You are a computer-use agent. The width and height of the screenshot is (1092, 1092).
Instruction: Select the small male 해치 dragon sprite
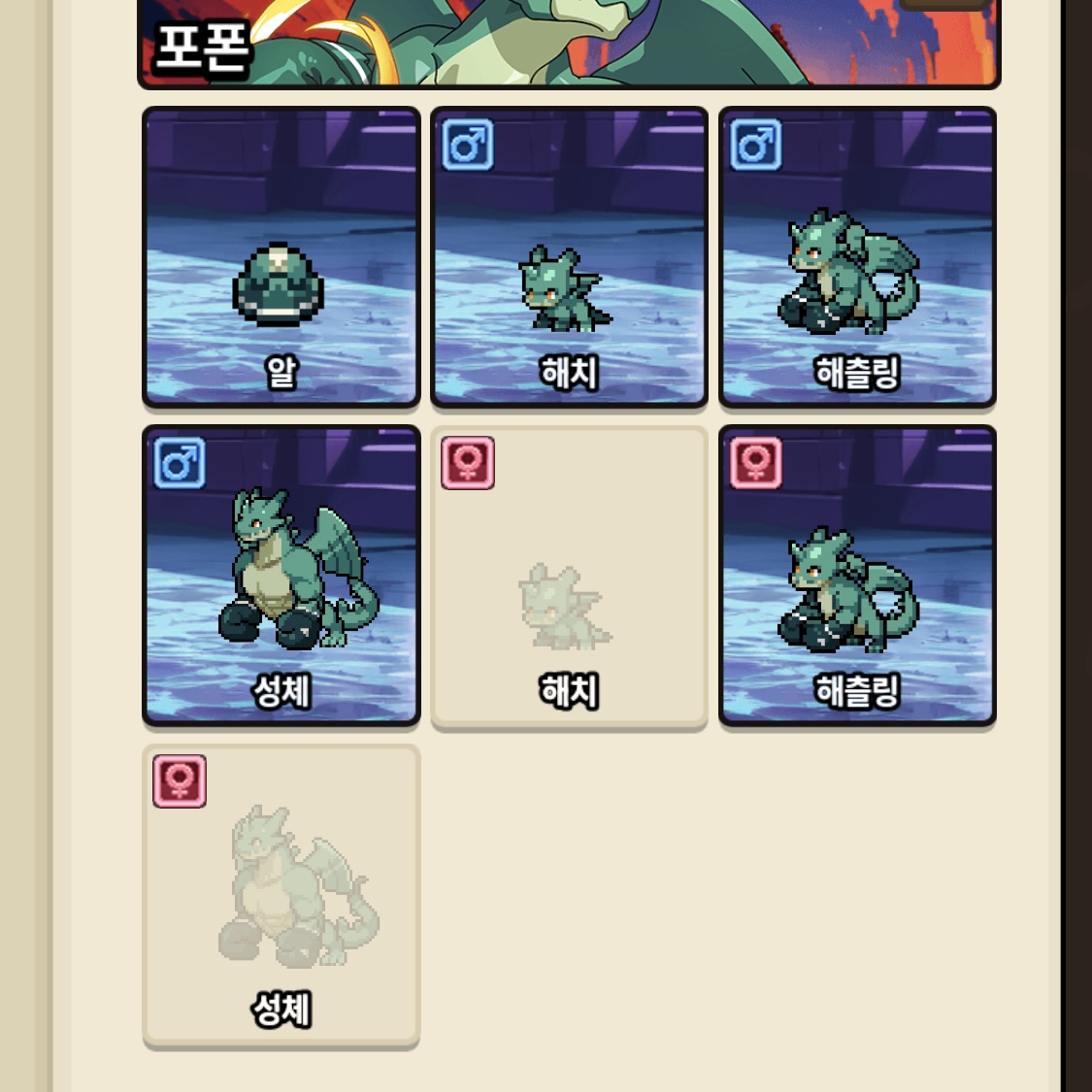566,288
